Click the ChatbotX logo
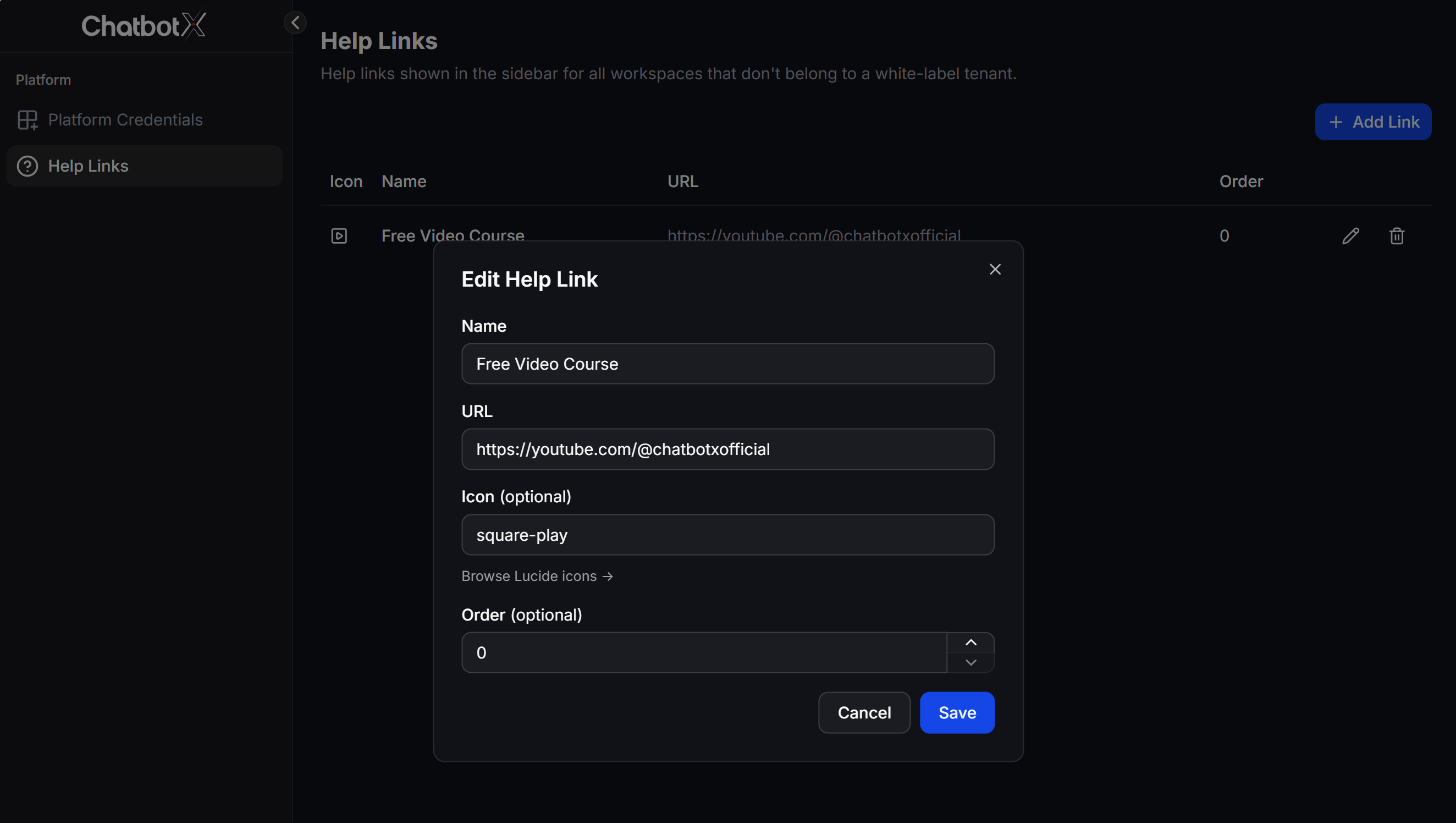The image size is (1456, 823). pos(144,25)
